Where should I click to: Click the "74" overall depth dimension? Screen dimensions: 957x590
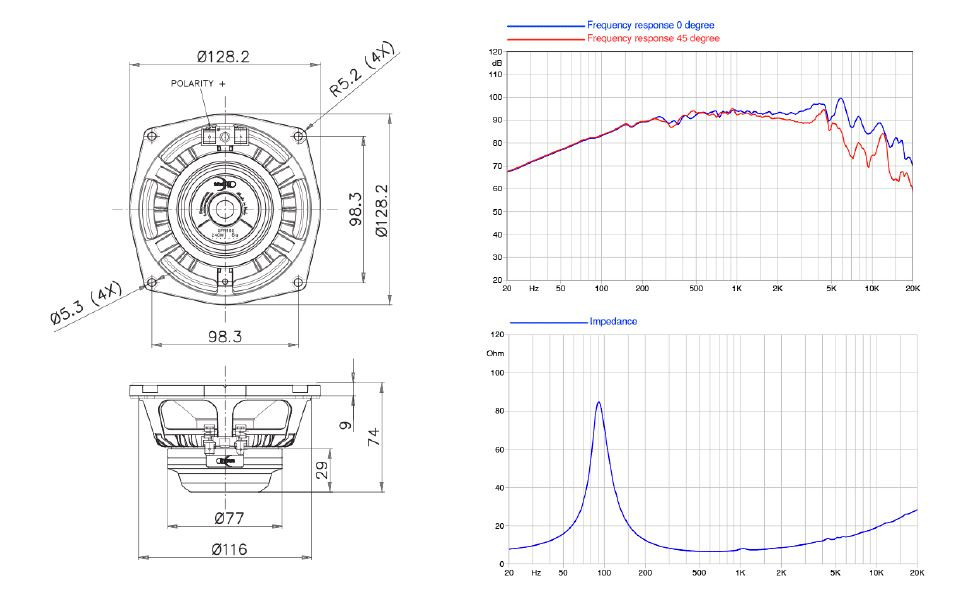374,436
